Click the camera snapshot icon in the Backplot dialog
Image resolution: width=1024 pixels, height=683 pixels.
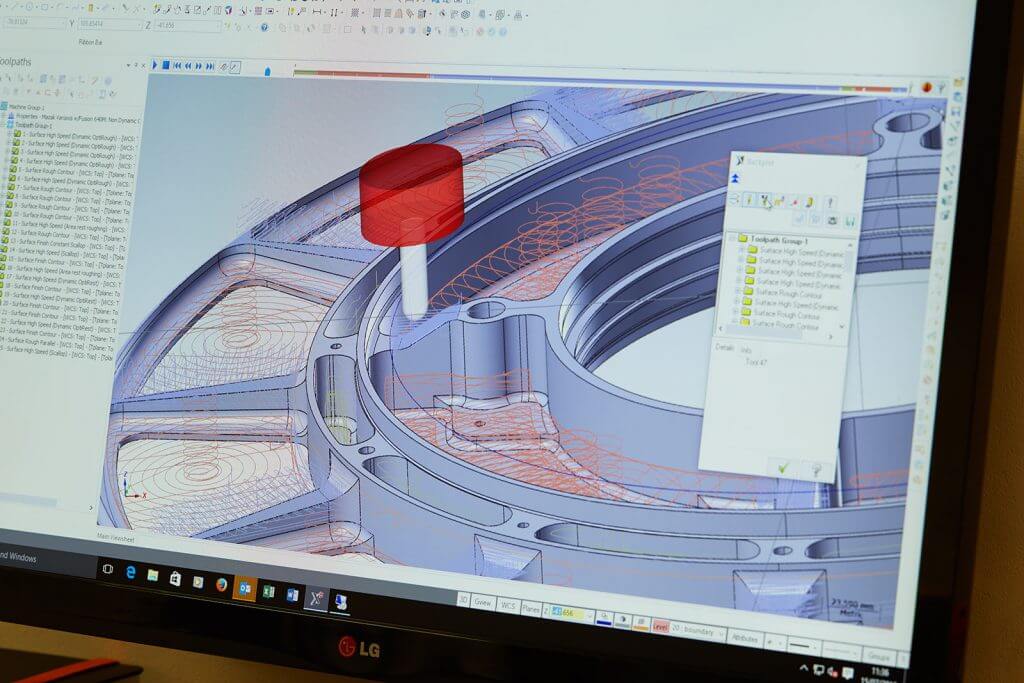[x=832, y=220]
